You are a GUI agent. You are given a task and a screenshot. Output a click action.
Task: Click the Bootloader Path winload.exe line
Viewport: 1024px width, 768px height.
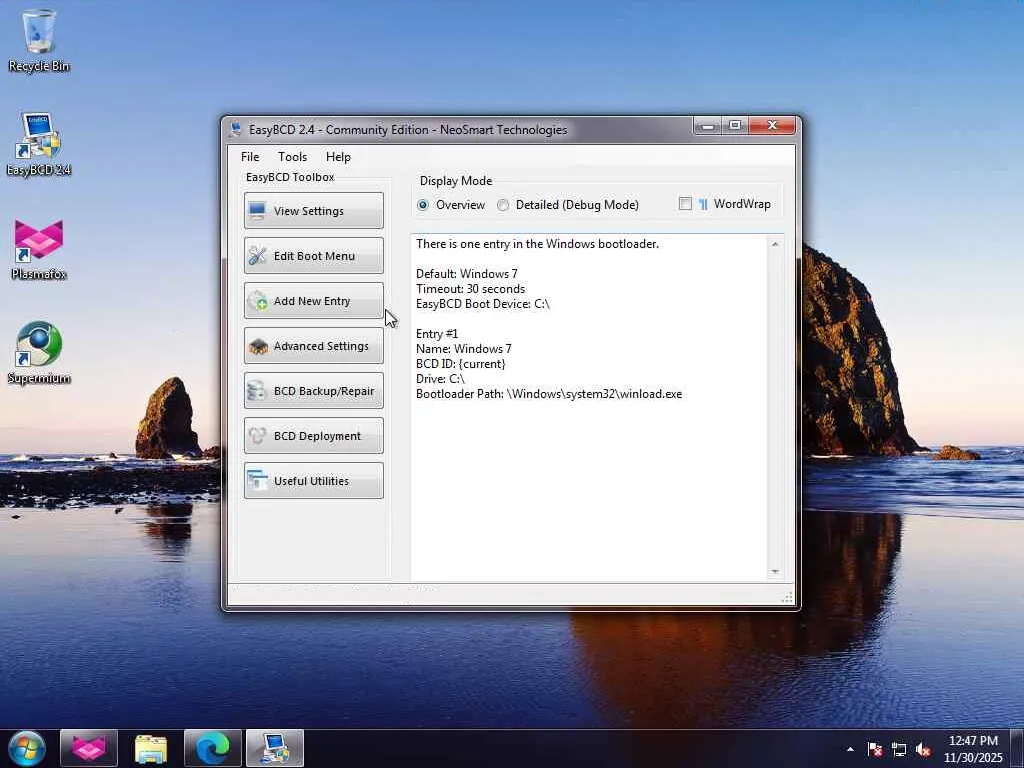pyautogui.click(x=549, y=394)
